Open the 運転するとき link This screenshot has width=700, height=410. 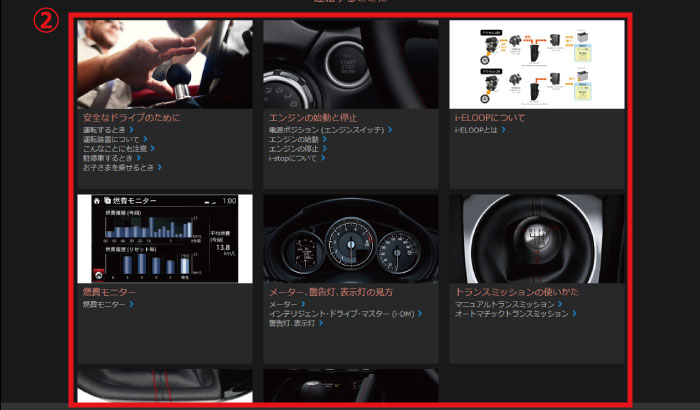[107, 129]
